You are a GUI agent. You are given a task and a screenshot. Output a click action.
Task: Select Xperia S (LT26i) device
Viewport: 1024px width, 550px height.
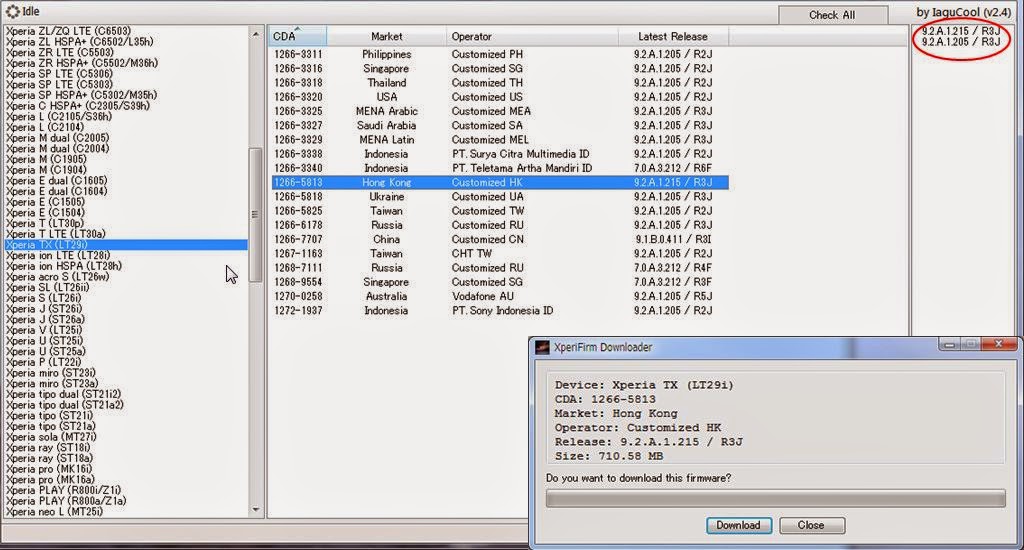click(44, 299)
